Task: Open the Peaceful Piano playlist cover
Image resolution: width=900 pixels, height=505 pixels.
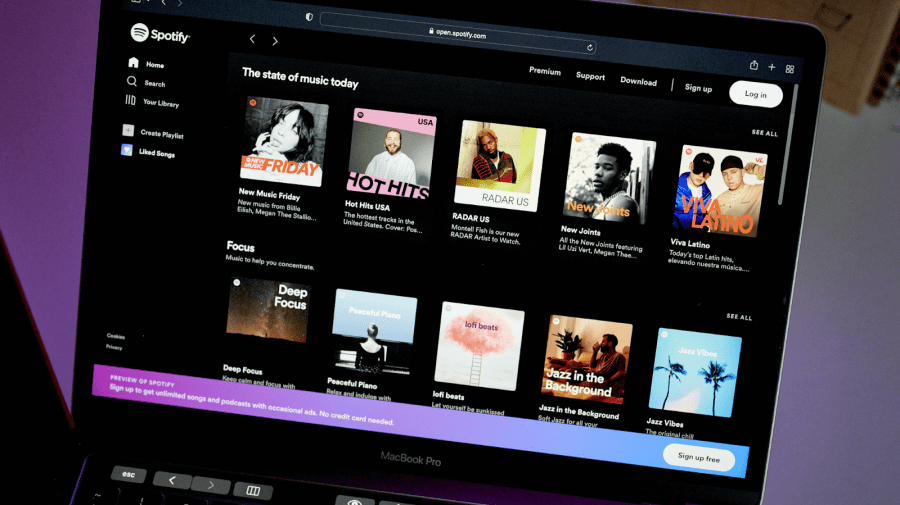Action: pos(375,332)
